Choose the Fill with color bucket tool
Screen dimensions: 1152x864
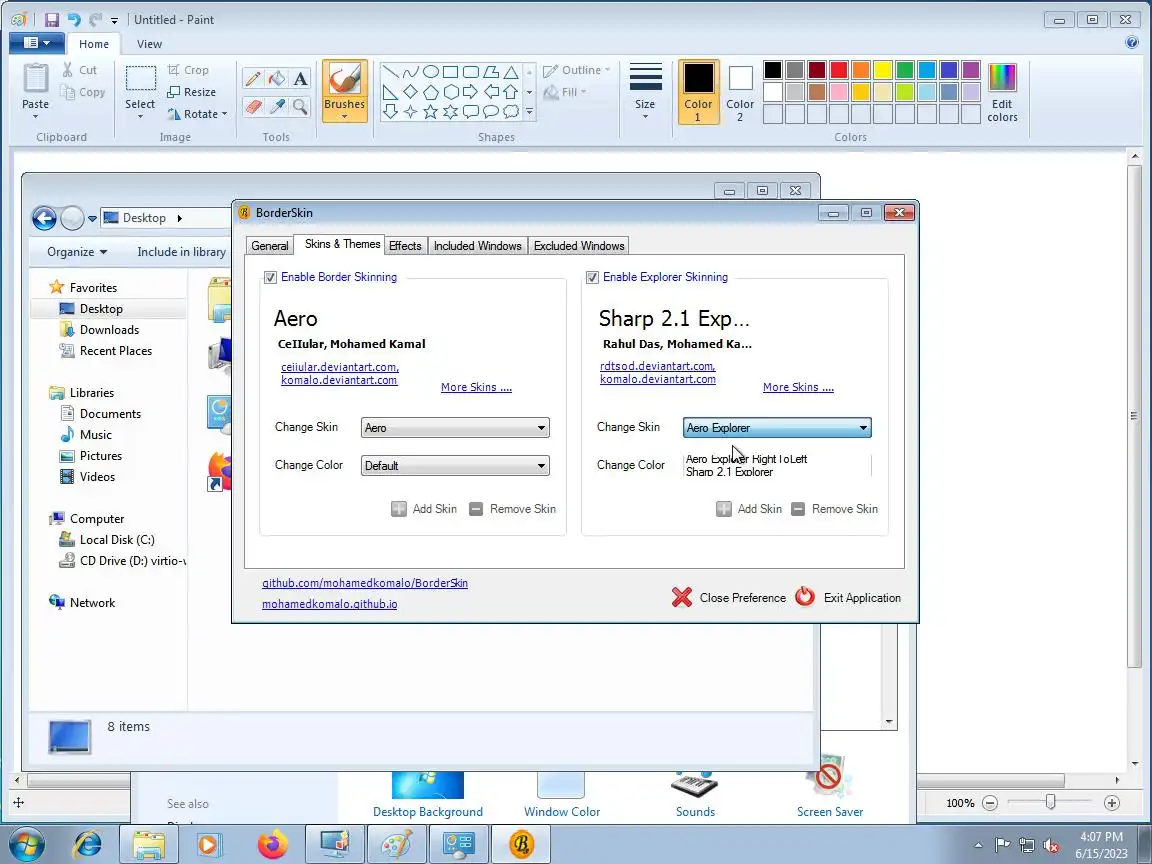coord(277,79)
